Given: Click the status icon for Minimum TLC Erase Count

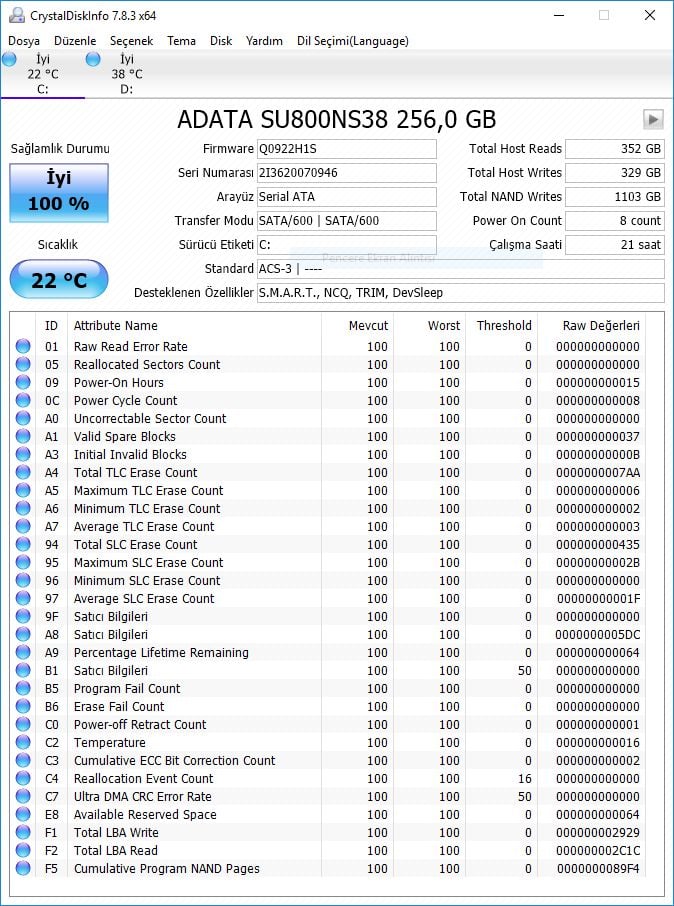Looking at the screenshot, I should tap(23, 508).
